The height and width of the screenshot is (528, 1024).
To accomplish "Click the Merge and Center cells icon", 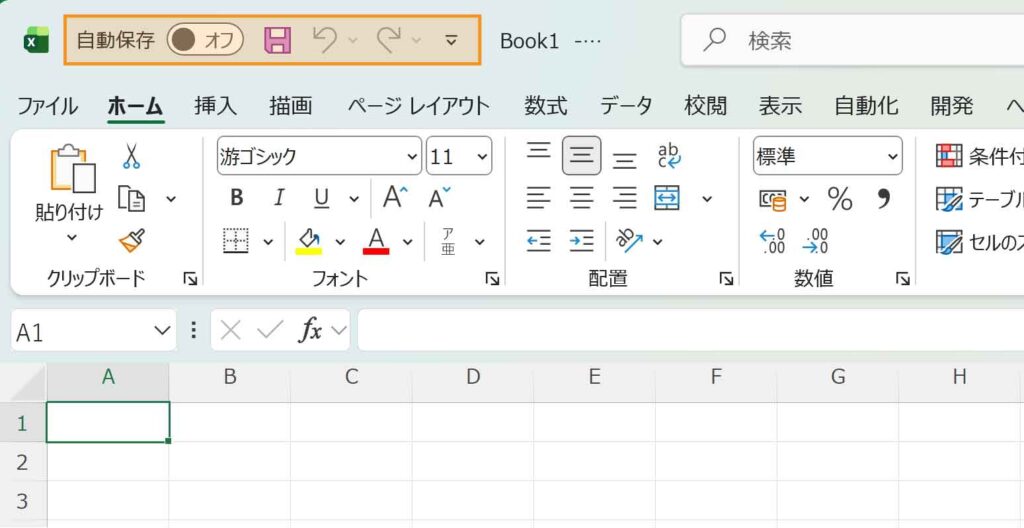I will pyautogui.click(x=667, y=198).
